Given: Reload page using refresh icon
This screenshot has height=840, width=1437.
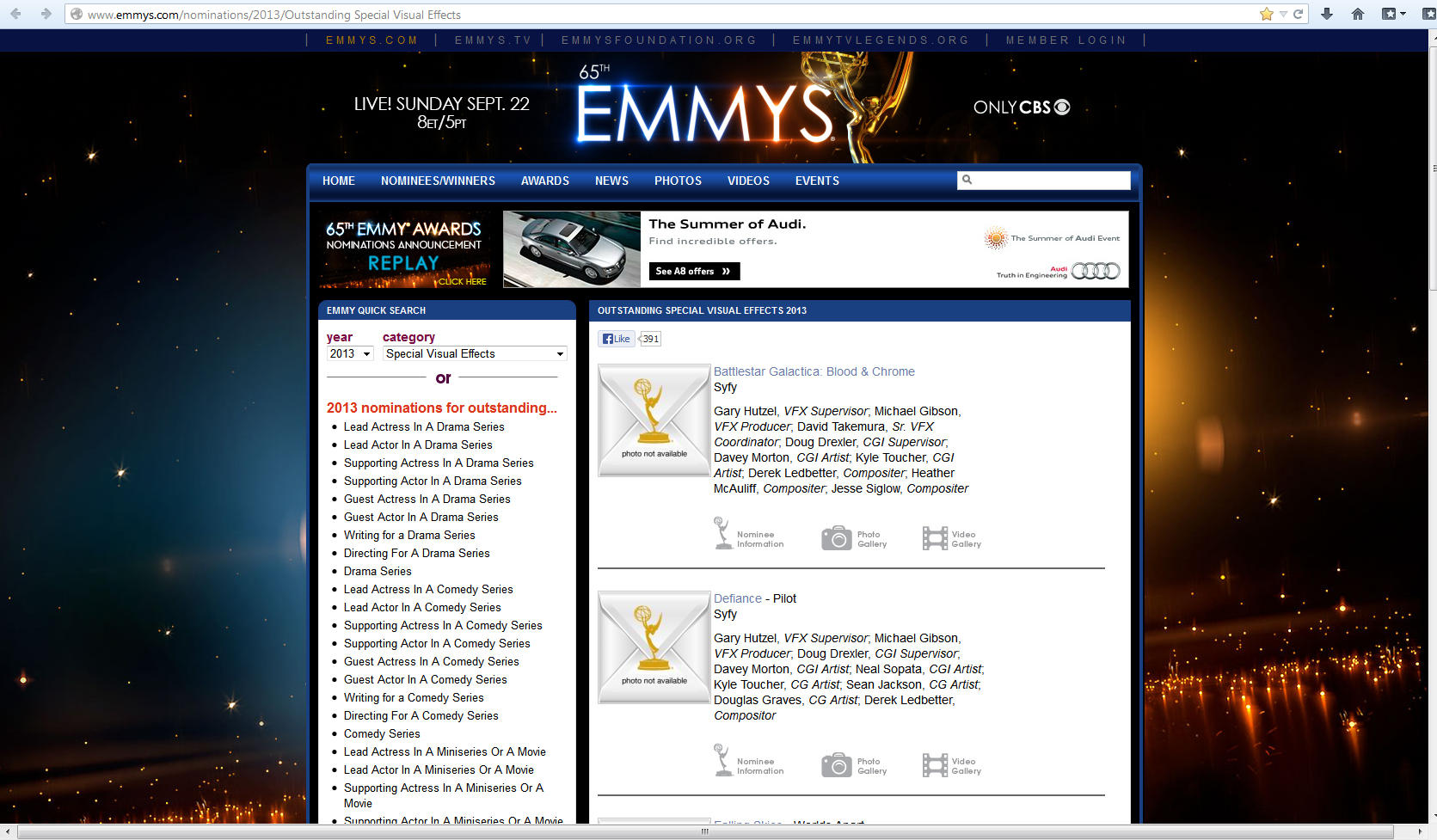Looking at the screenshot, I should click(1299, 14).
